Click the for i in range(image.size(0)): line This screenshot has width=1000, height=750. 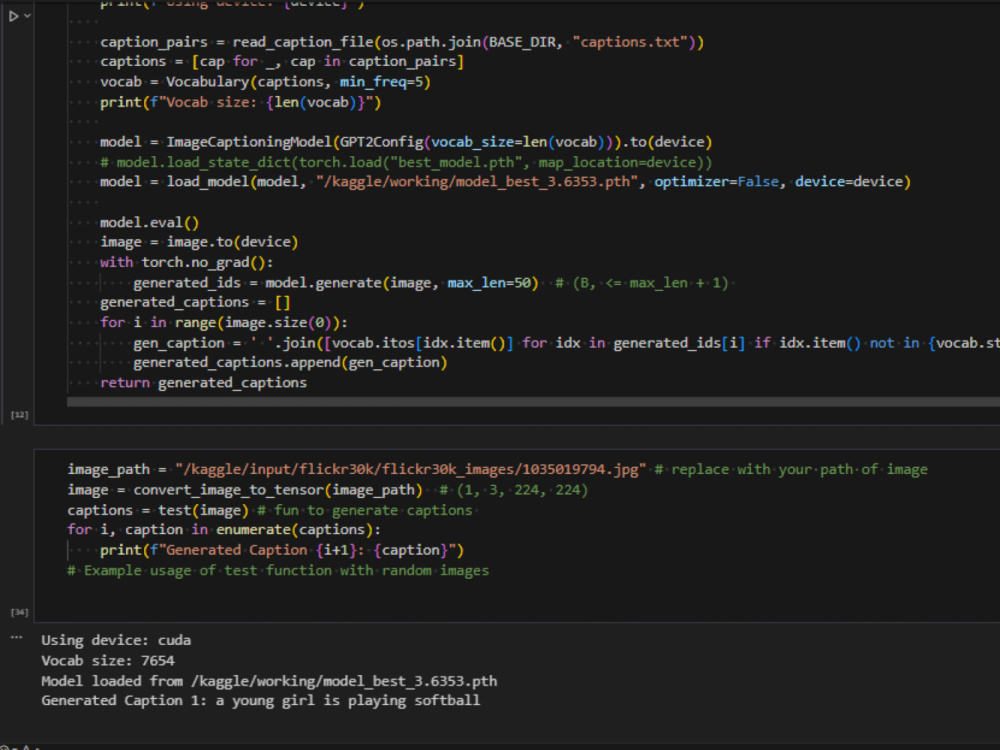tap(224, 323)
